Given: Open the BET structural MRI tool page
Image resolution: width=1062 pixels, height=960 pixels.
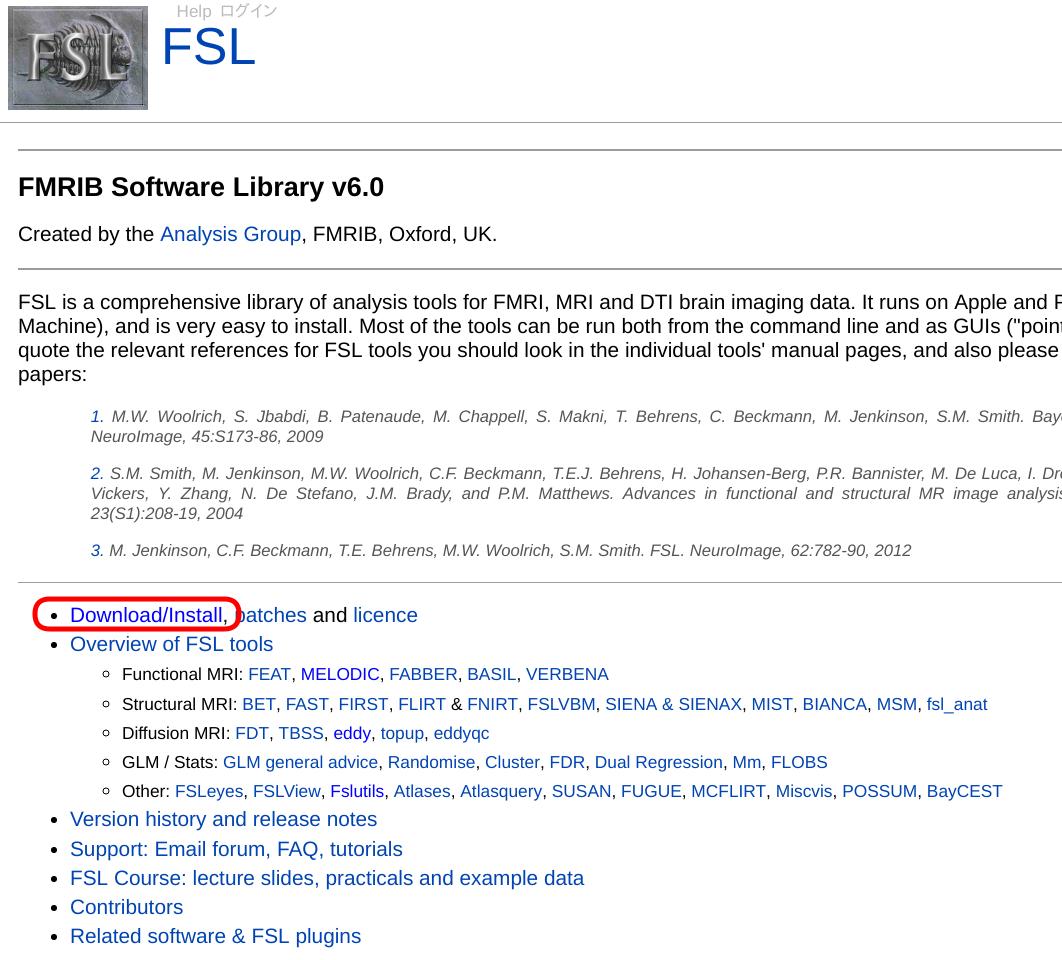Looking at the screenshot, I should (x=258, y=704).
